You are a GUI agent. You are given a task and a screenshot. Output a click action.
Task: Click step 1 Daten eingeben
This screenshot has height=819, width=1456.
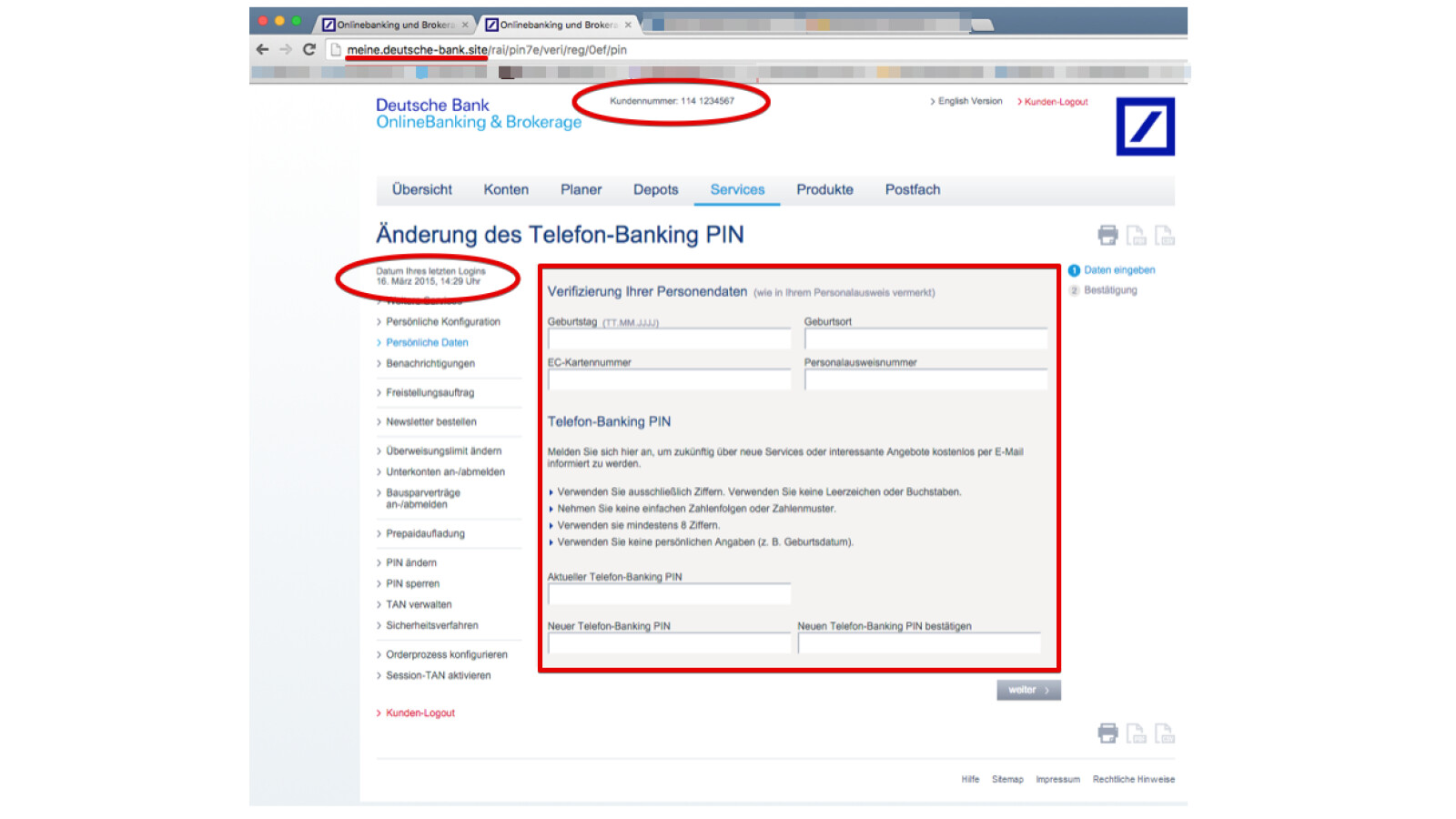(1111, 270)
